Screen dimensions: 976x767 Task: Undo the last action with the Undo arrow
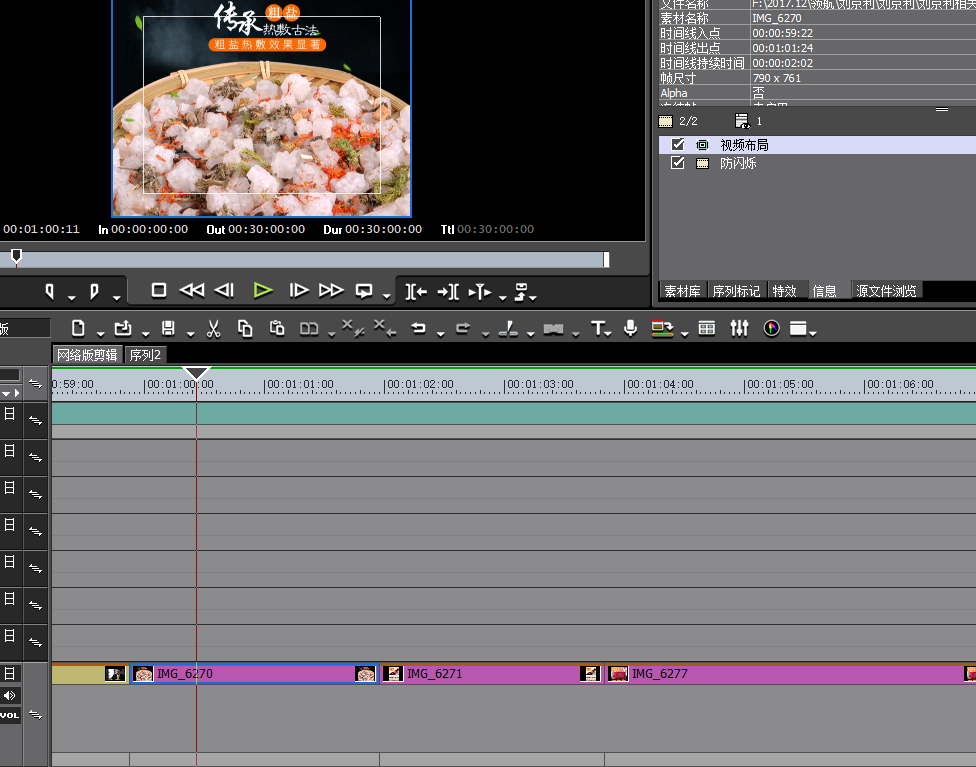coord(419,328)
